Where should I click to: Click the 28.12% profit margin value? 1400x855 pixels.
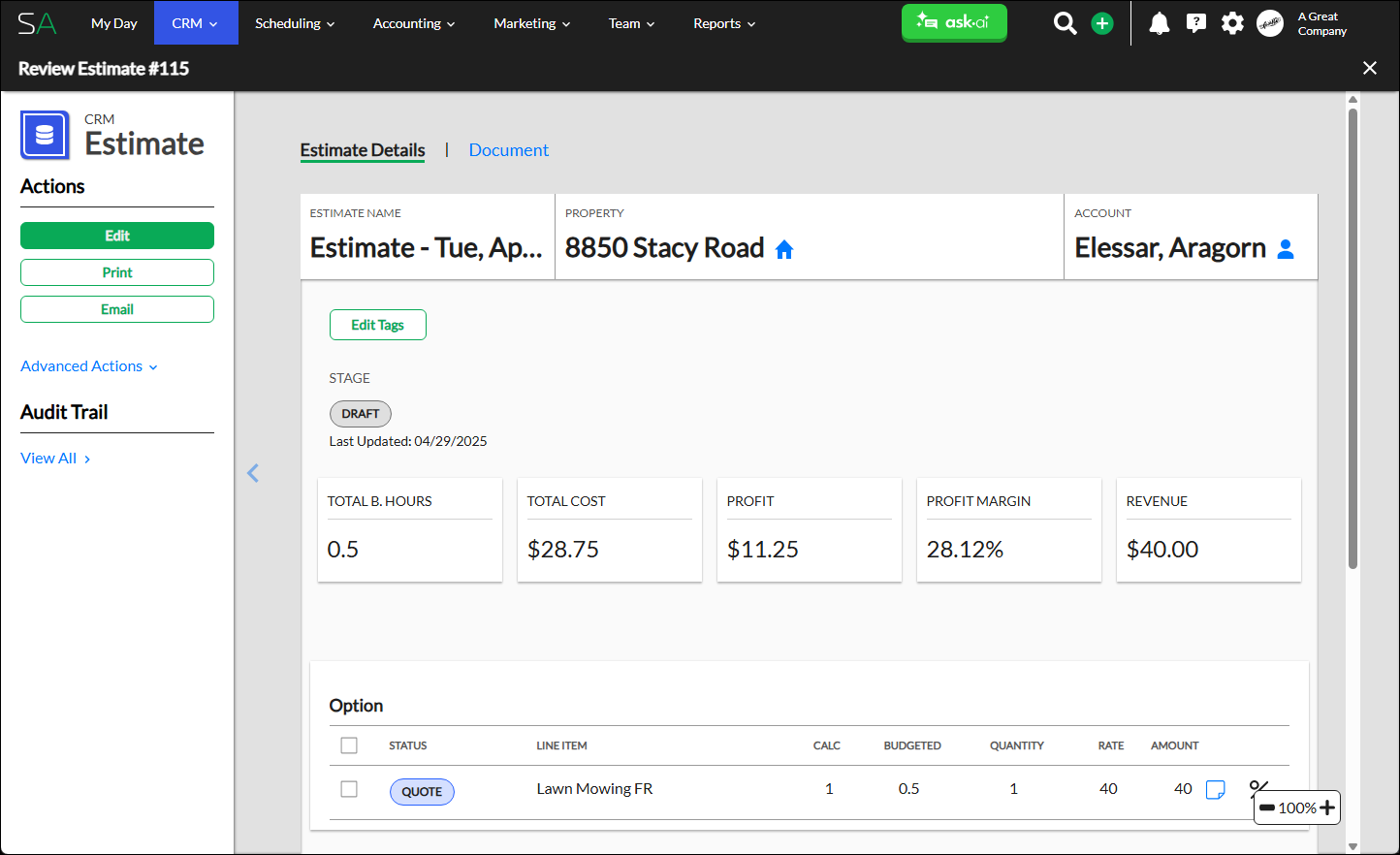(965, 550)
